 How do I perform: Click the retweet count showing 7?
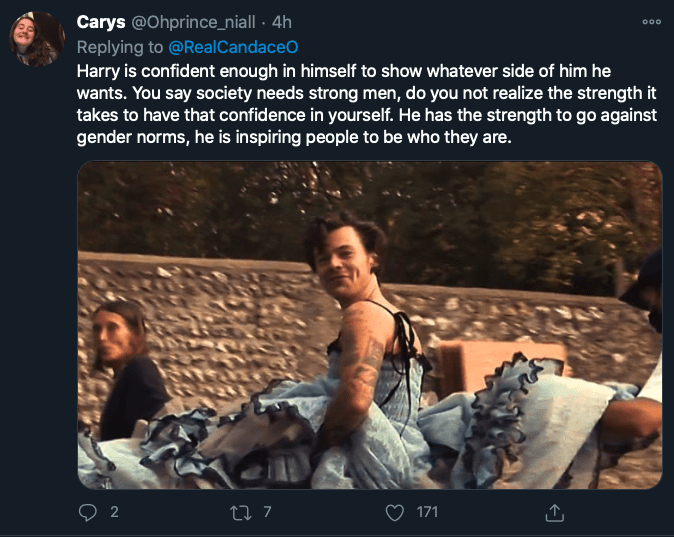[267, 512]
